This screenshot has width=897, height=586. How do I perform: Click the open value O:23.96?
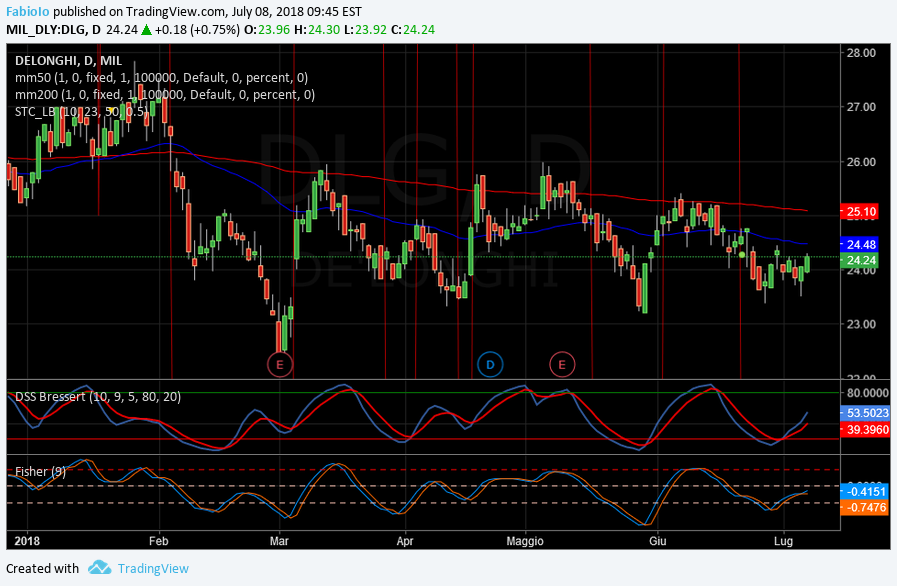pyautogui.click(x=267, y=29)
